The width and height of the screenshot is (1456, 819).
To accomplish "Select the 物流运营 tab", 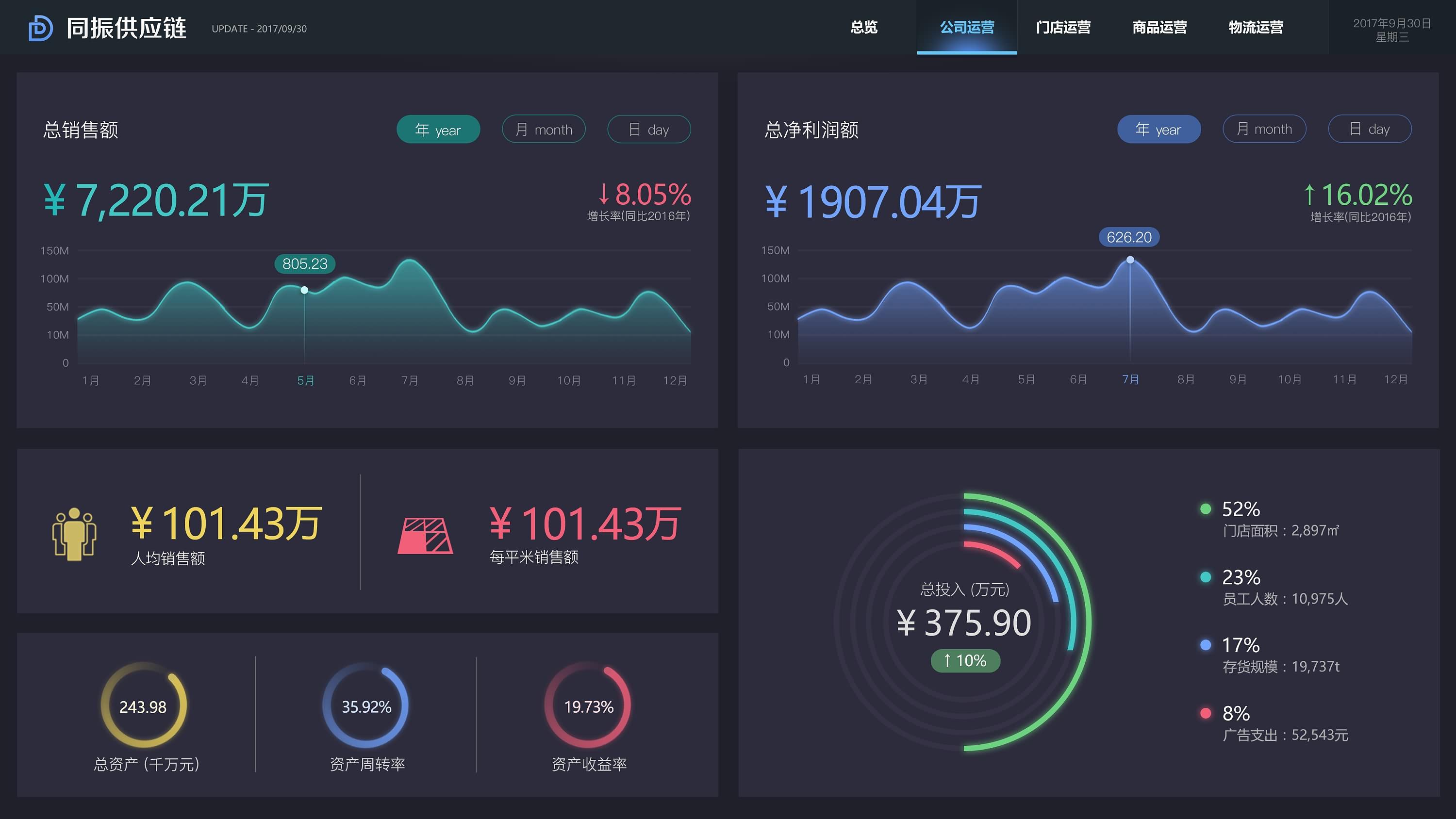I will [x=1256, y=27].
